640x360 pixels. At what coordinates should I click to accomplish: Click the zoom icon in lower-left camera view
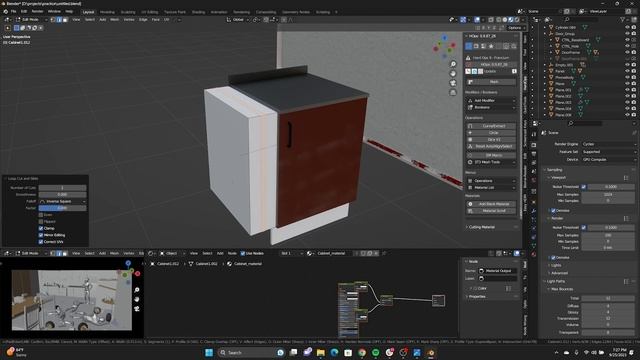click(x=137, y=290)
